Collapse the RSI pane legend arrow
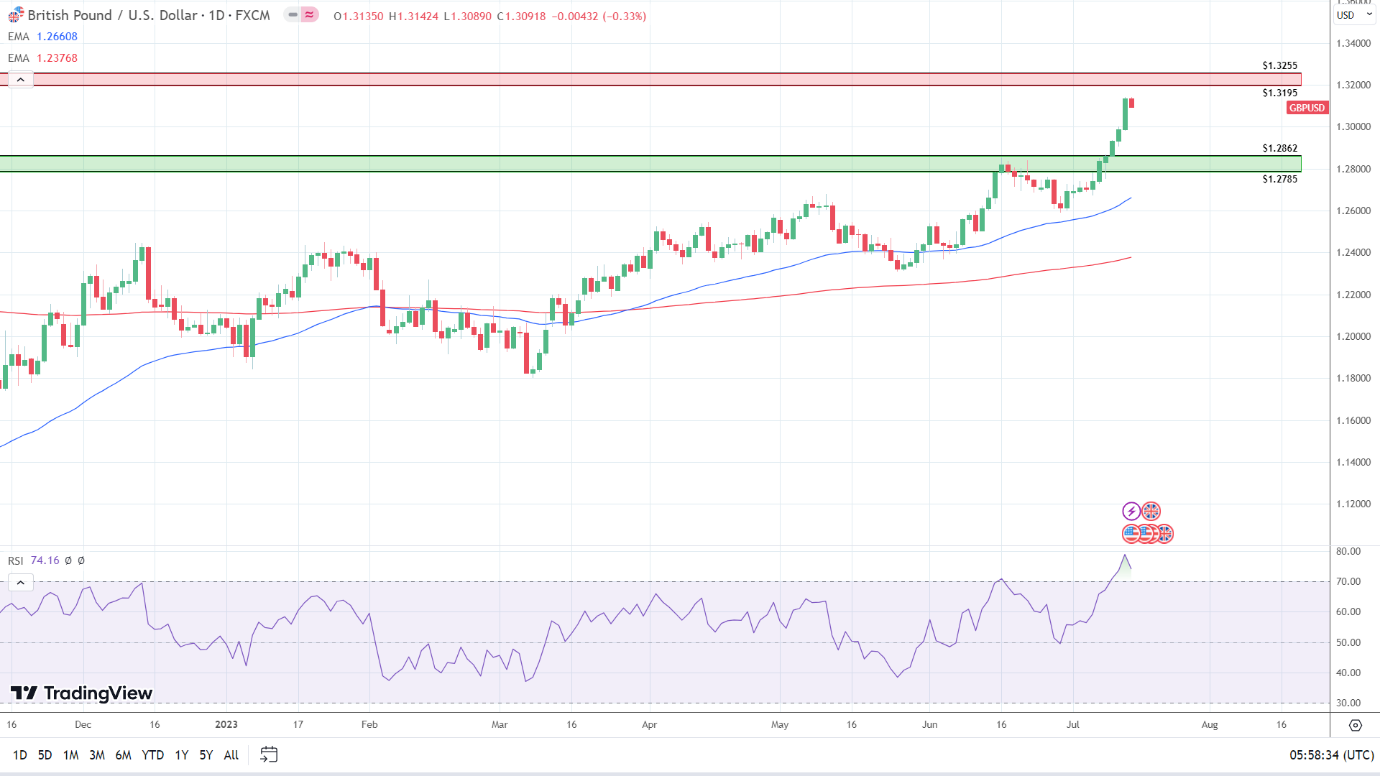This screenshot has height=776, width=1380. 20,582
